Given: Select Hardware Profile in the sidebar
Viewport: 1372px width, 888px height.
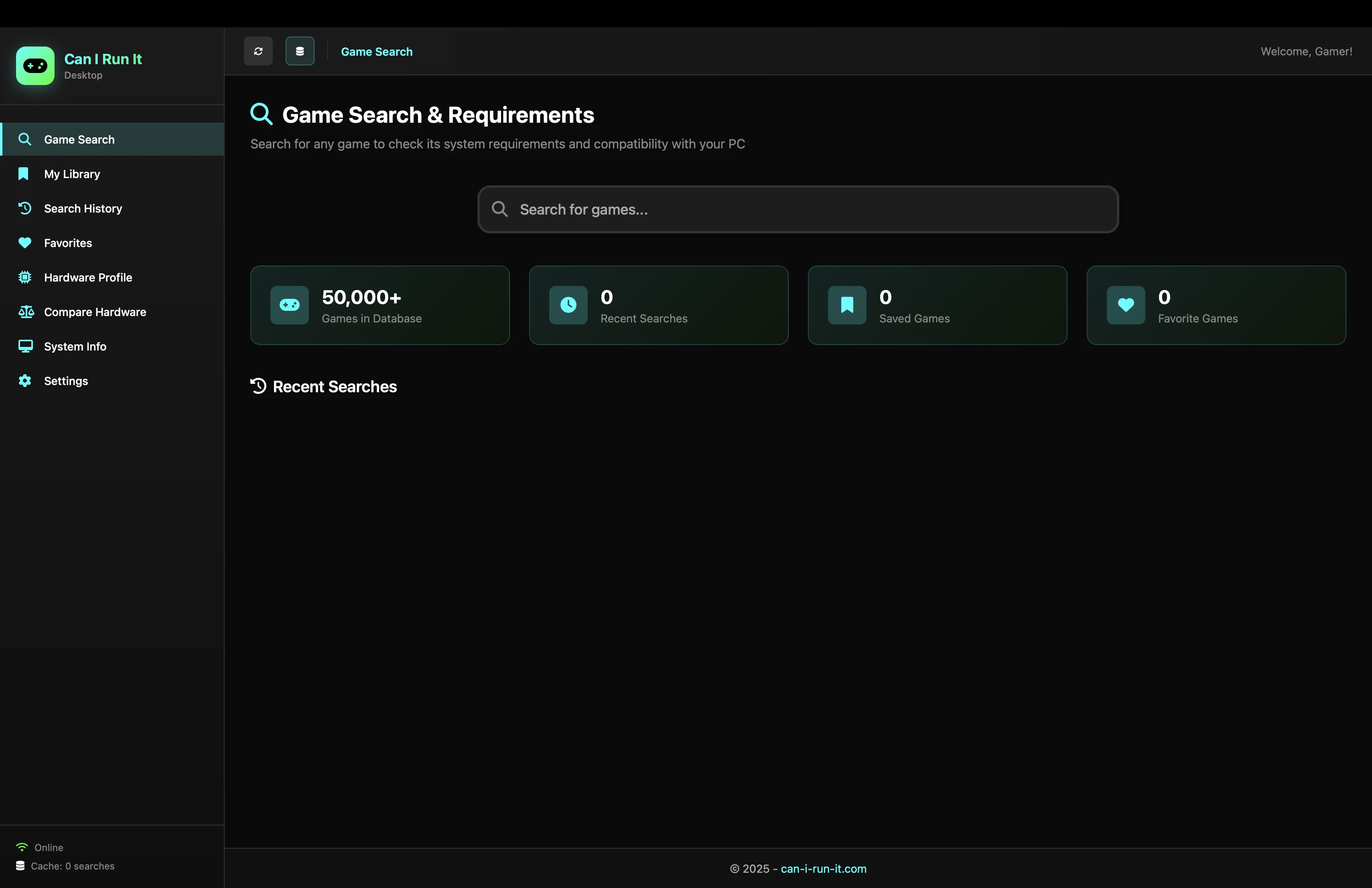Looking at the screenshot, I should click(x=112, y=277).
